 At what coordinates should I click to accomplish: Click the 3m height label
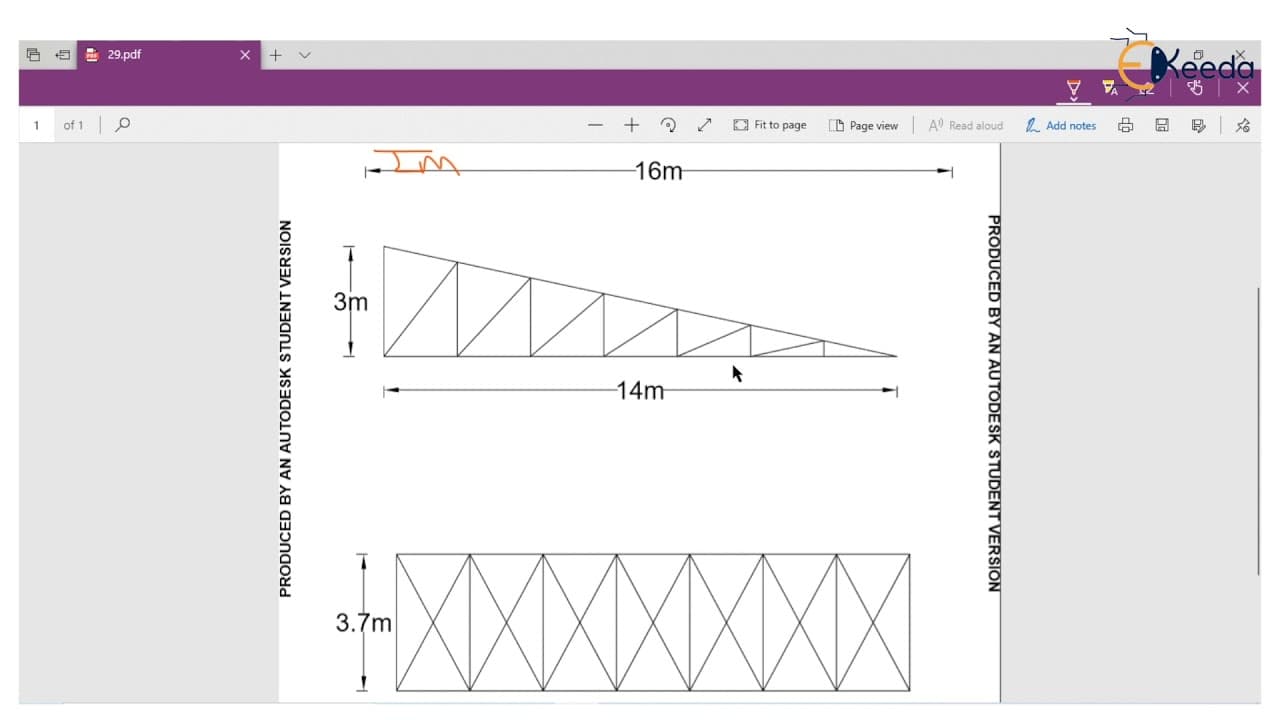[350, 301]
